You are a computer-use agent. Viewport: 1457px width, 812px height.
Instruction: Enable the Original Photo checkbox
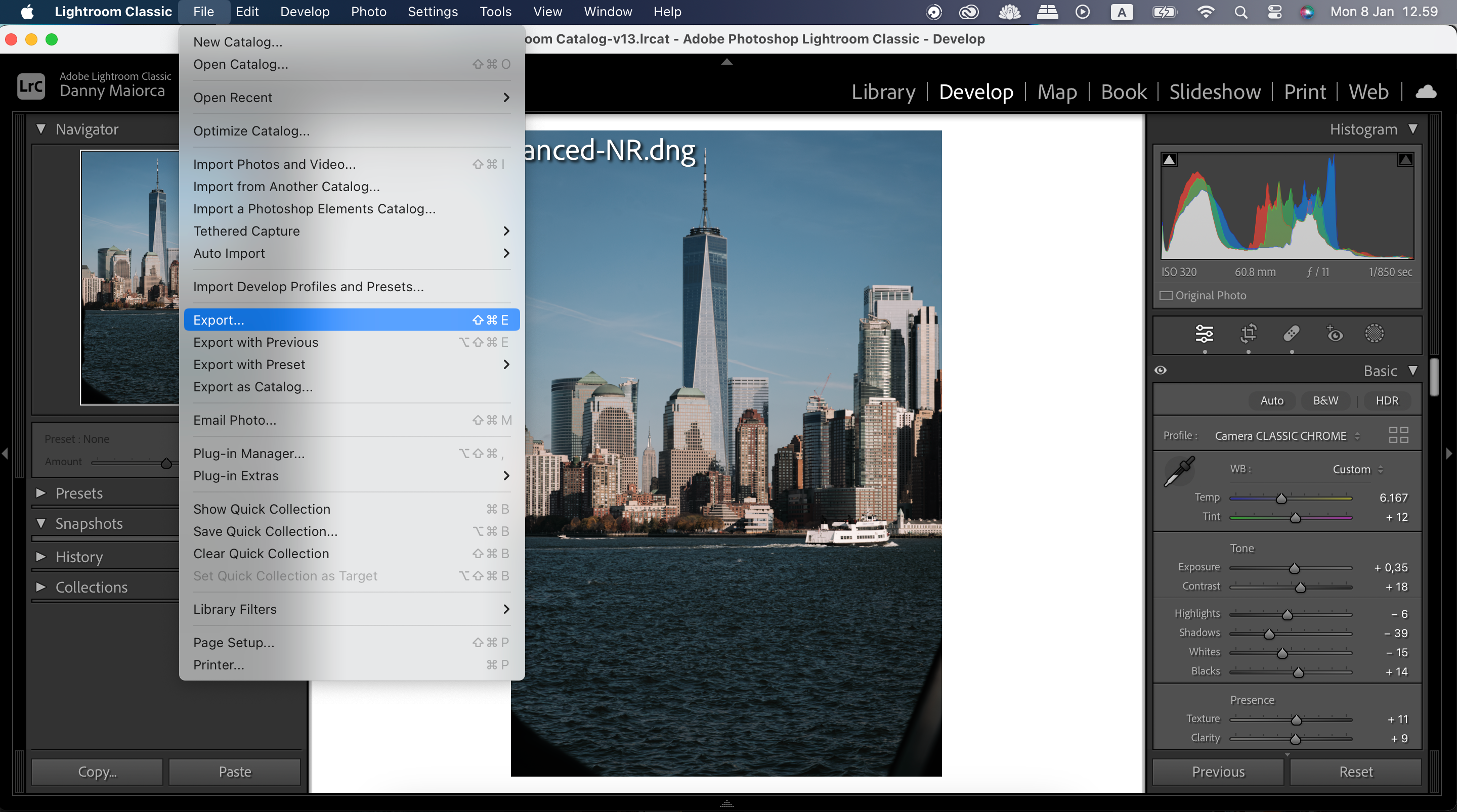tap(1166, 295)
